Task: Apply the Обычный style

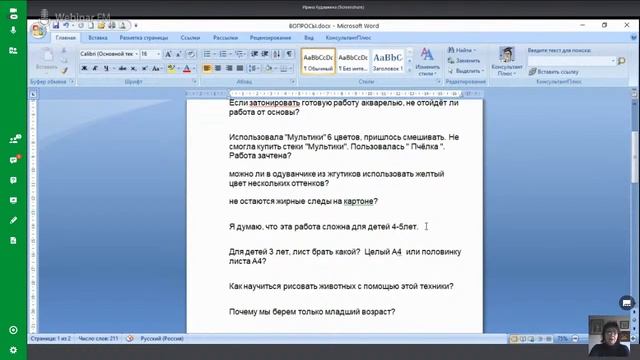Action: [x=318, y=61]
